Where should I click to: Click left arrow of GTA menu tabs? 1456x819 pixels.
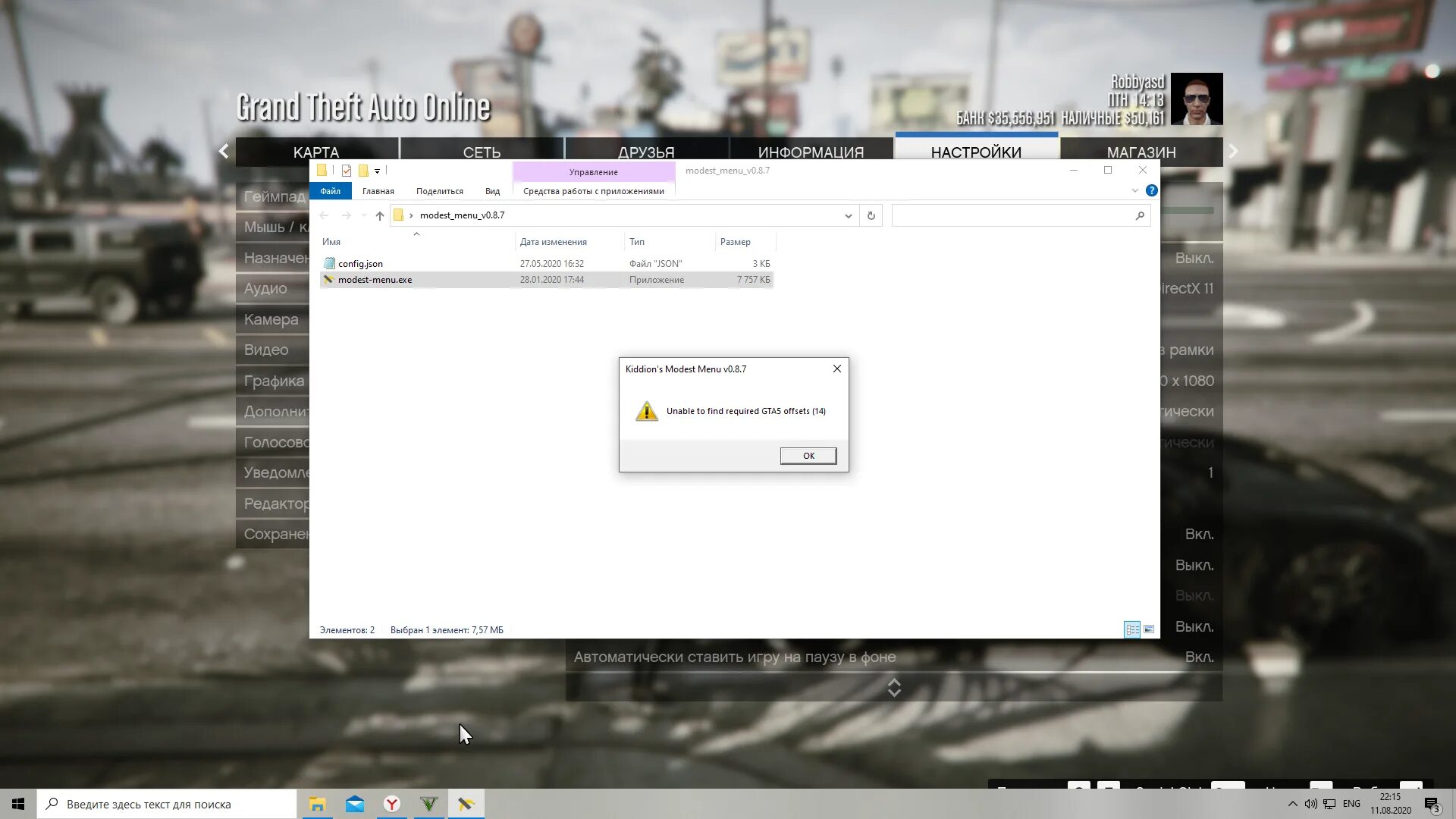click(224, 151)
